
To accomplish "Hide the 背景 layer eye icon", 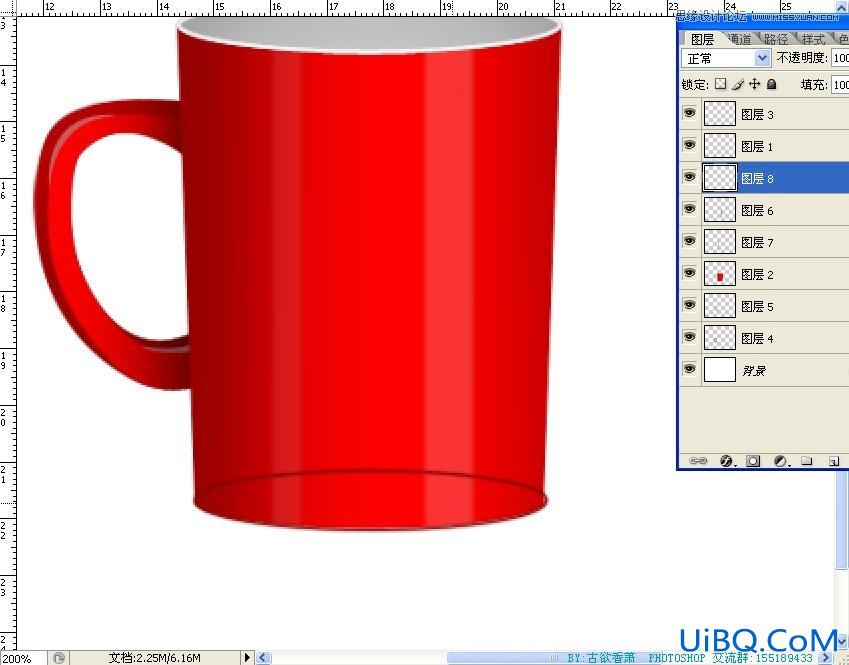I will click(x=689, y=369).
